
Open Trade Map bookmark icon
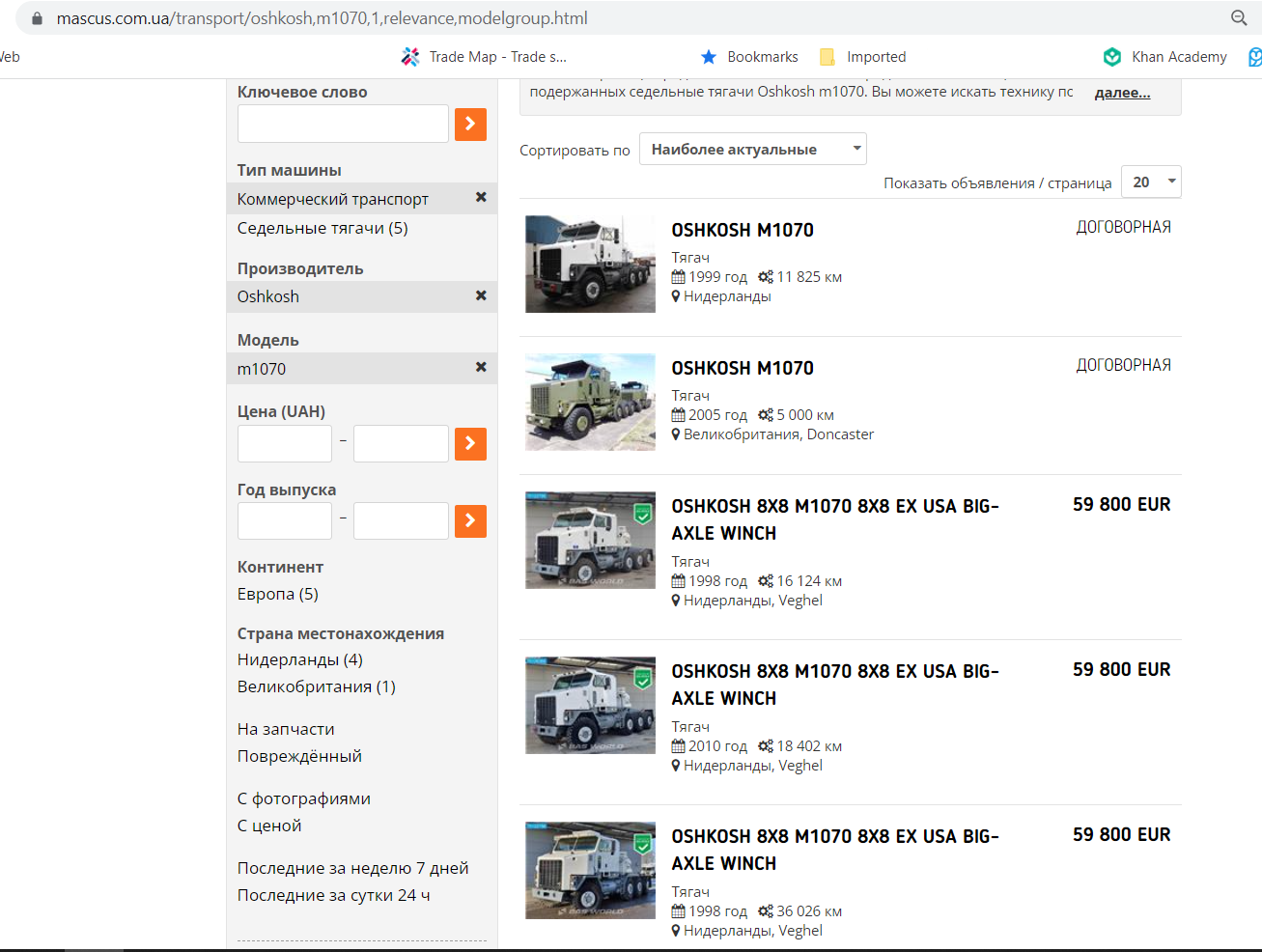tap(410, 57)
